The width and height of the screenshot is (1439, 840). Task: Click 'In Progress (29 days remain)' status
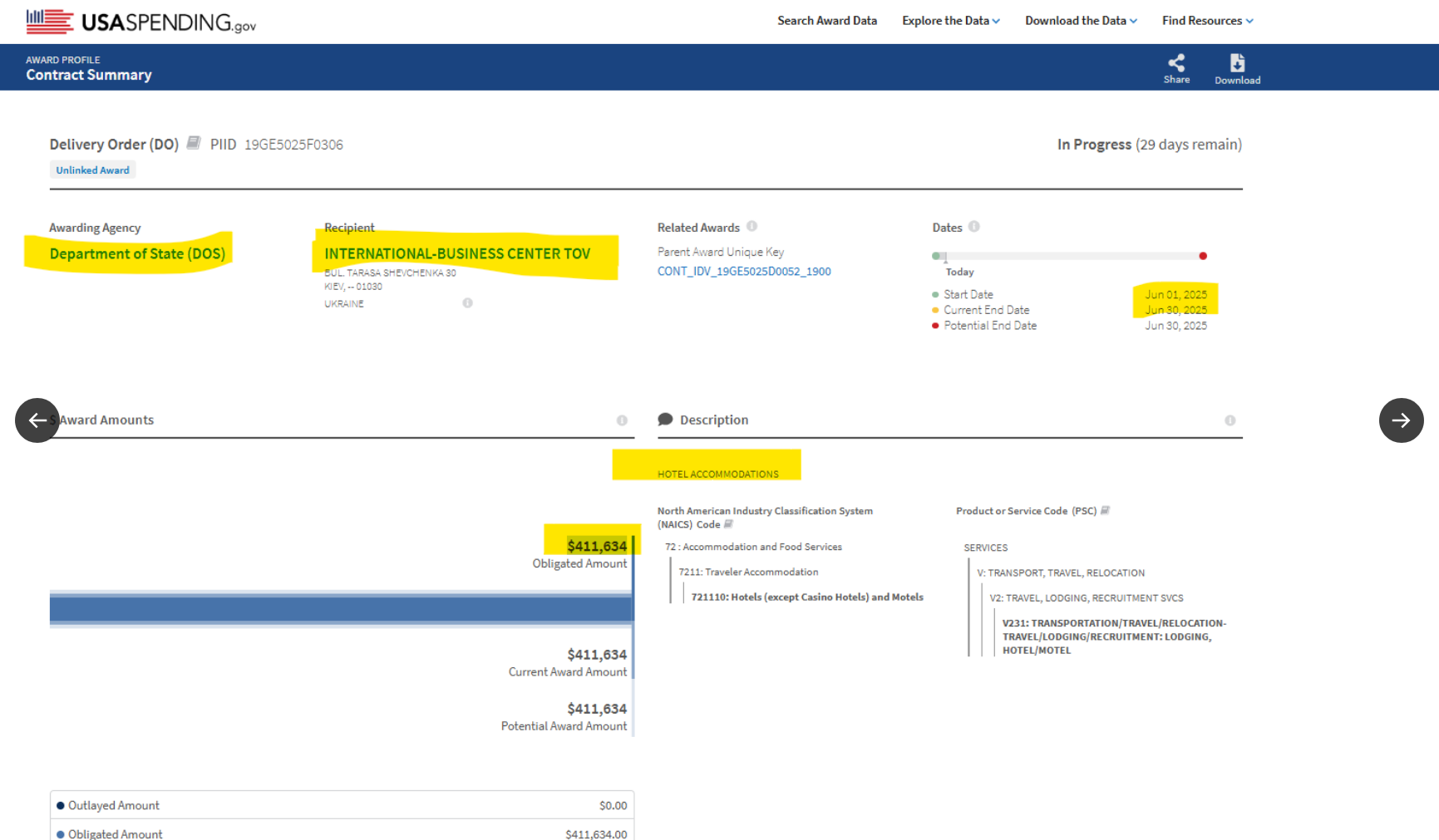click(x=1150, y=145)
